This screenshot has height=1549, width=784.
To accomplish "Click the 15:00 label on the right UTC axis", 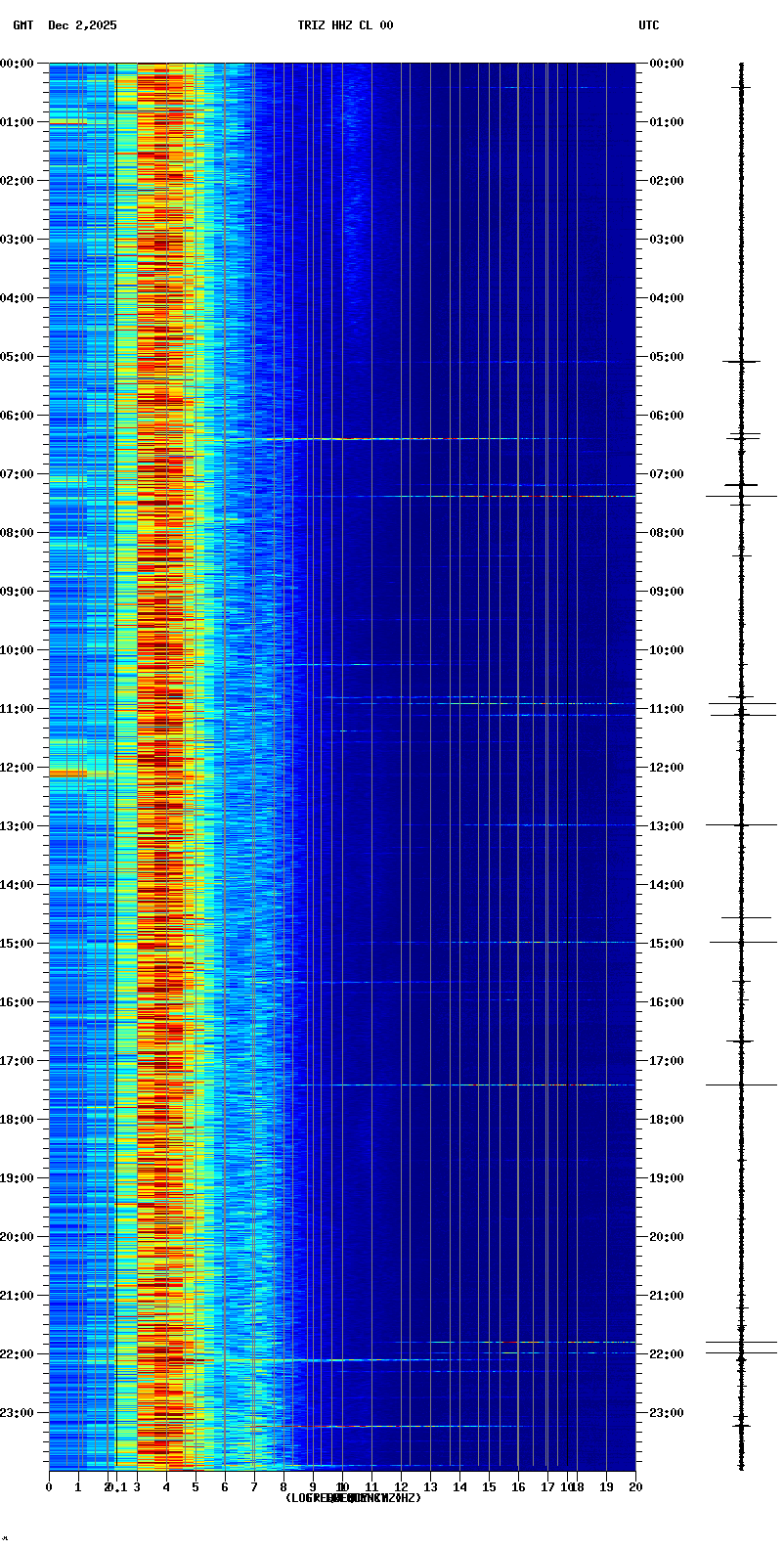I will coord(666,944).
